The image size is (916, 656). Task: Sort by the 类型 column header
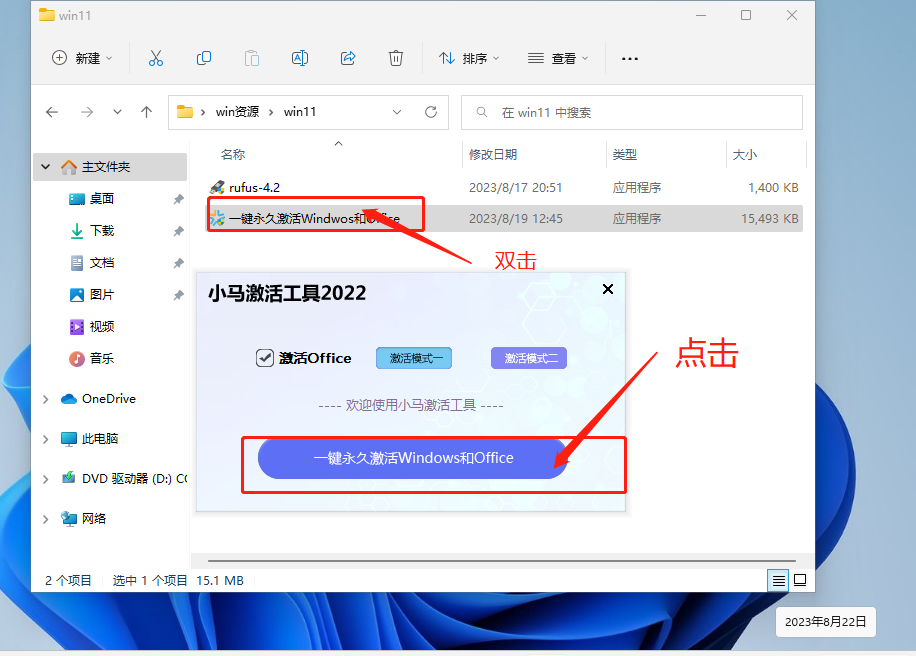click(624, 154)
